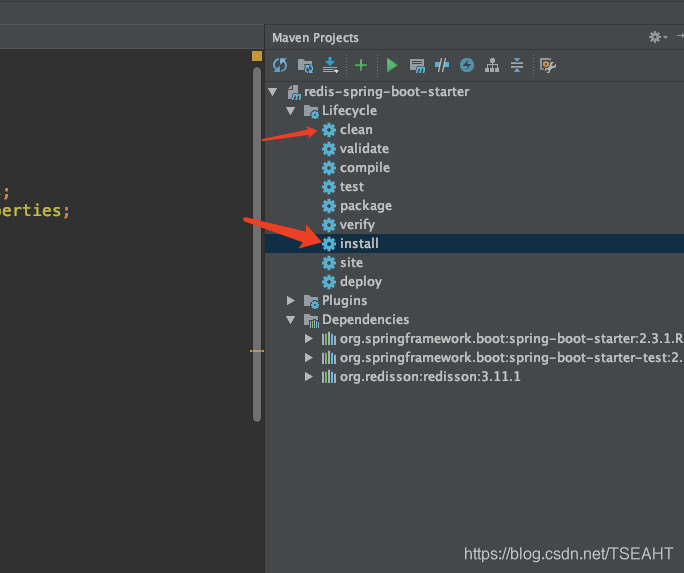Click the Plugins folder label
The image size is (684, 573).
344,300
